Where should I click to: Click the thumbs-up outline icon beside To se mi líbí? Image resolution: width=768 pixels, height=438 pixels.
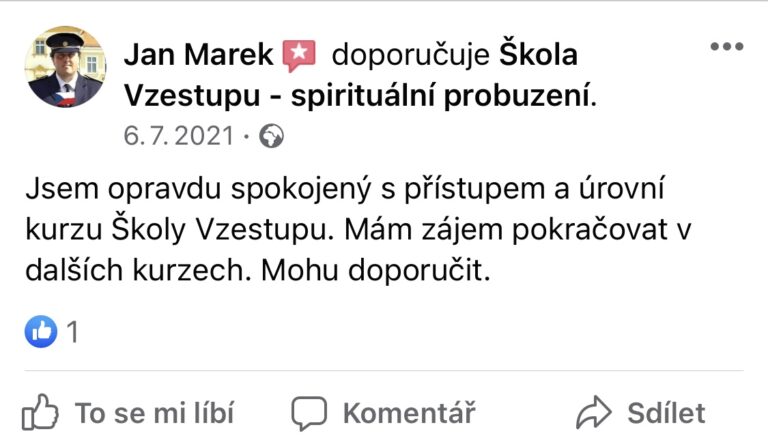pyautogui.click(x=40, y=413)
